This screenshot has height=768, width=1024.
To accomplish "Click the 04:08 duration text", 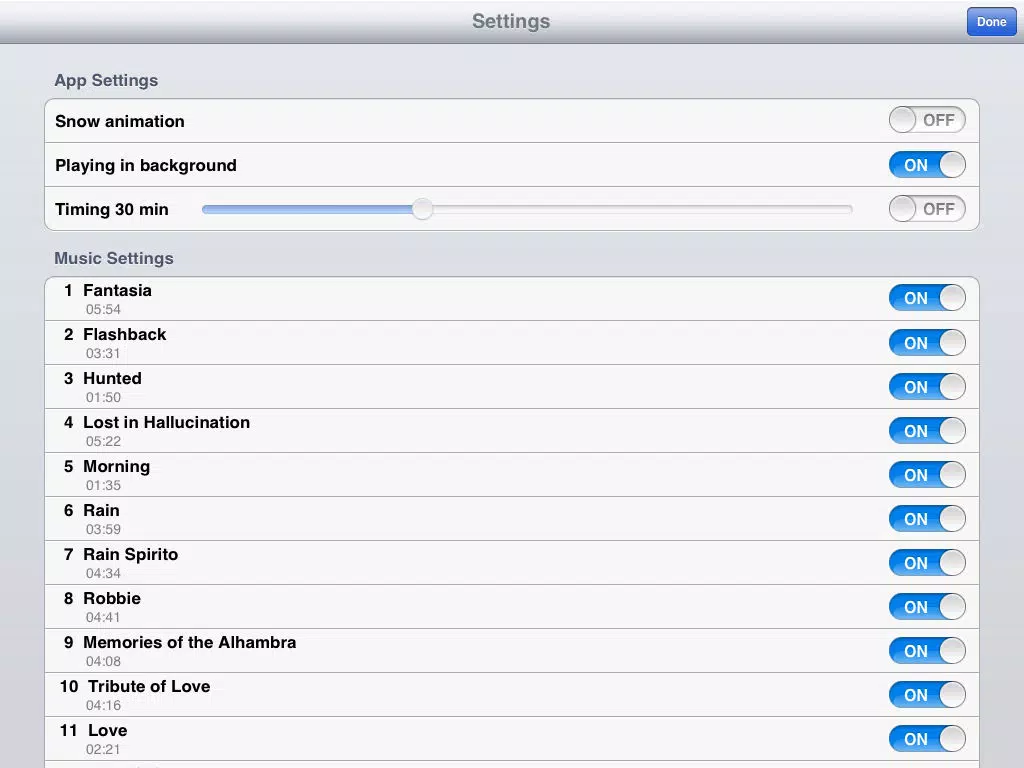I will pos(103,661).
